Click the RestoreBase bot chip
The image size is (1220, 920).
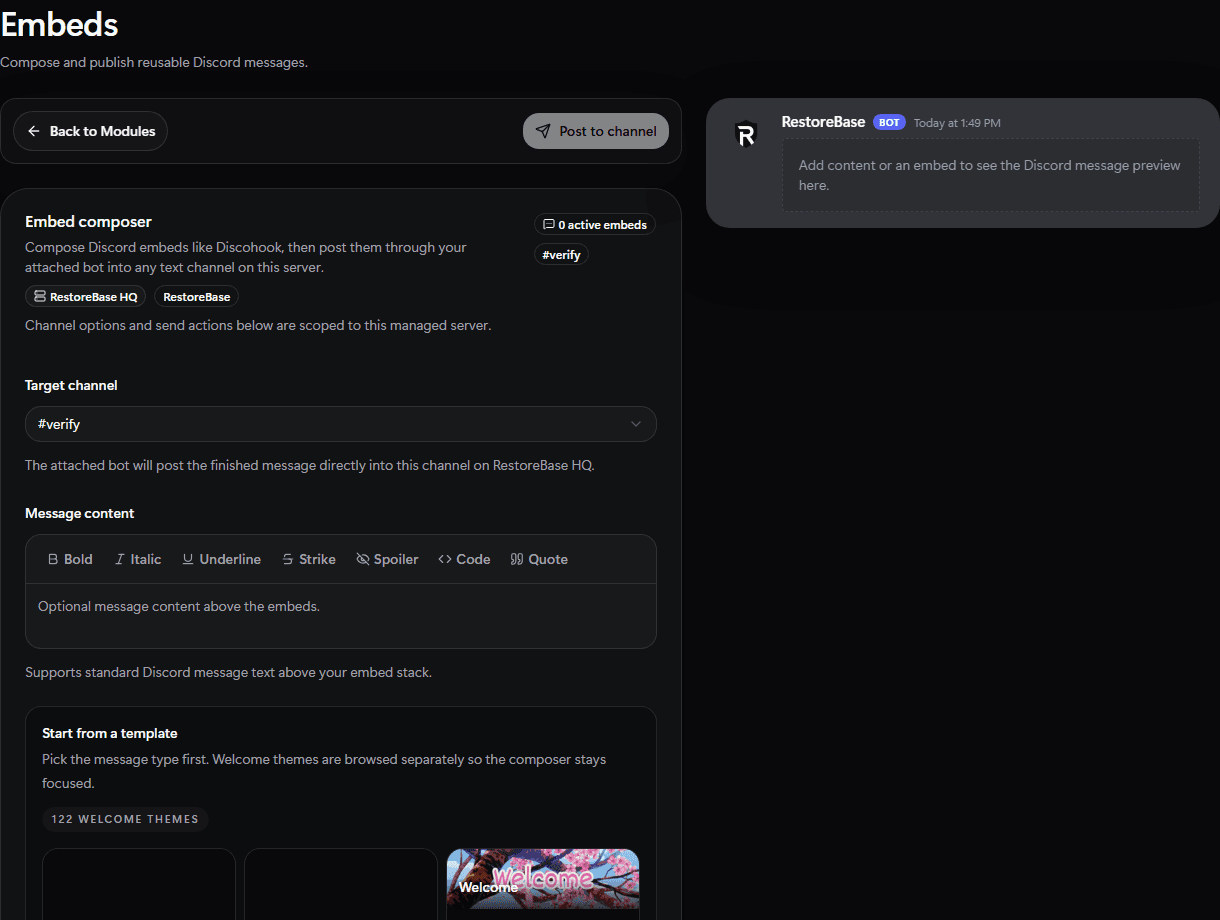point(196,297)
